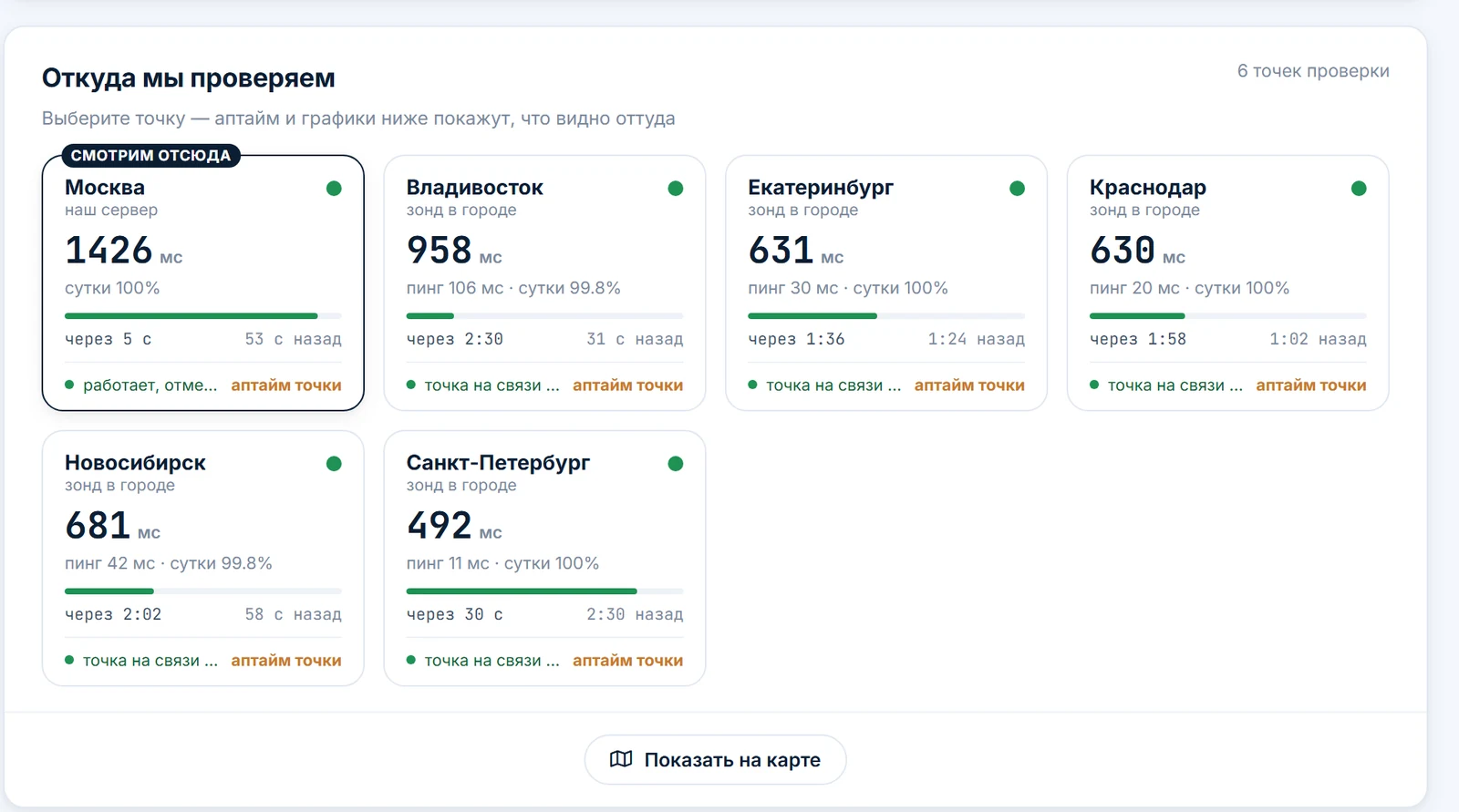Click the Показать на карте button
Image resolution: width=1459 pixels, height=812 pixels.
point(716,759)
